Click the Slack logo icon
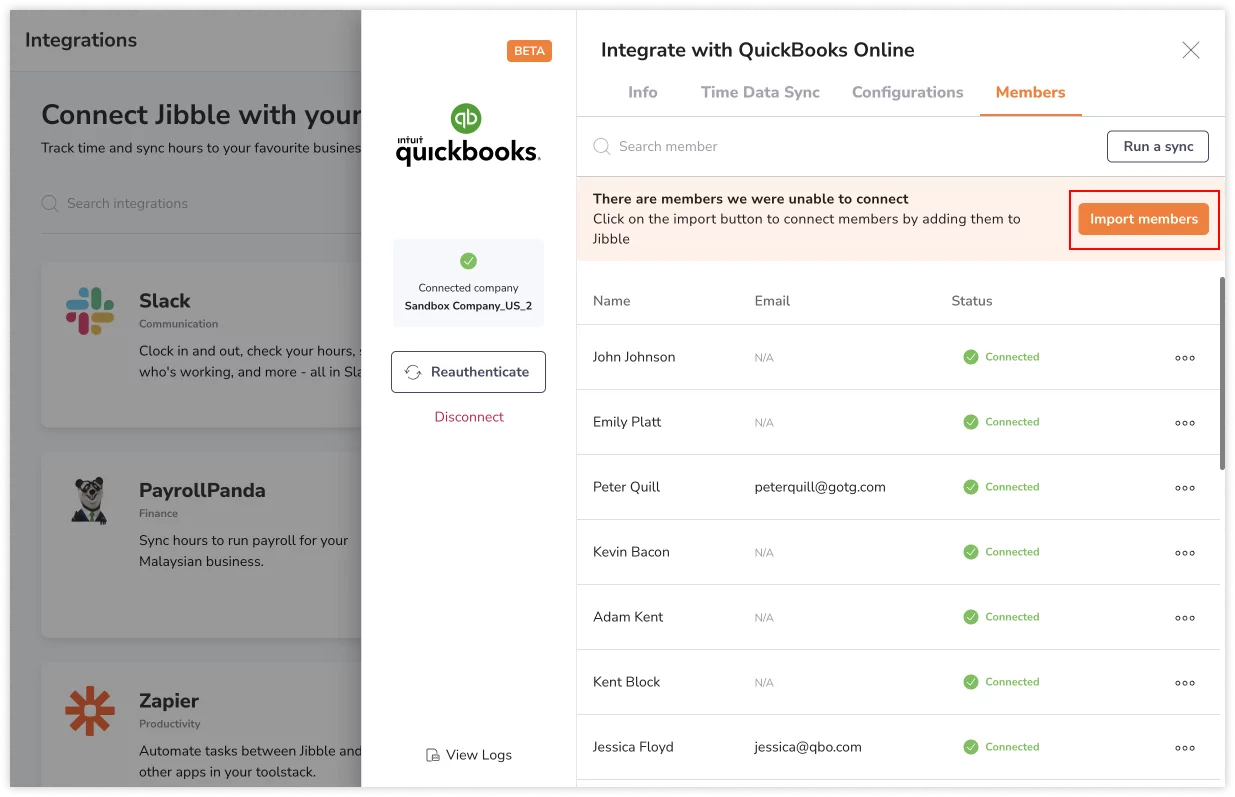The image size is (1235, 797). pyautogui.click(x=90, y=311)
